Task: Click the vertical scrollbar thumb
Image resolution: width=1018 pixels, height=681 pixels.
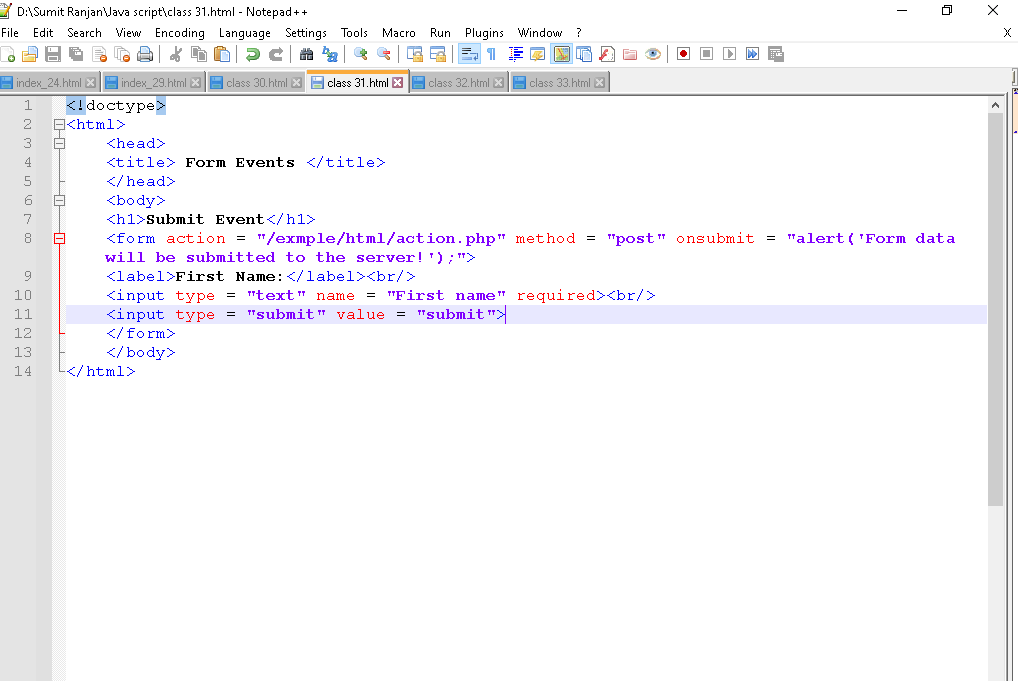Action: point(995,308)
